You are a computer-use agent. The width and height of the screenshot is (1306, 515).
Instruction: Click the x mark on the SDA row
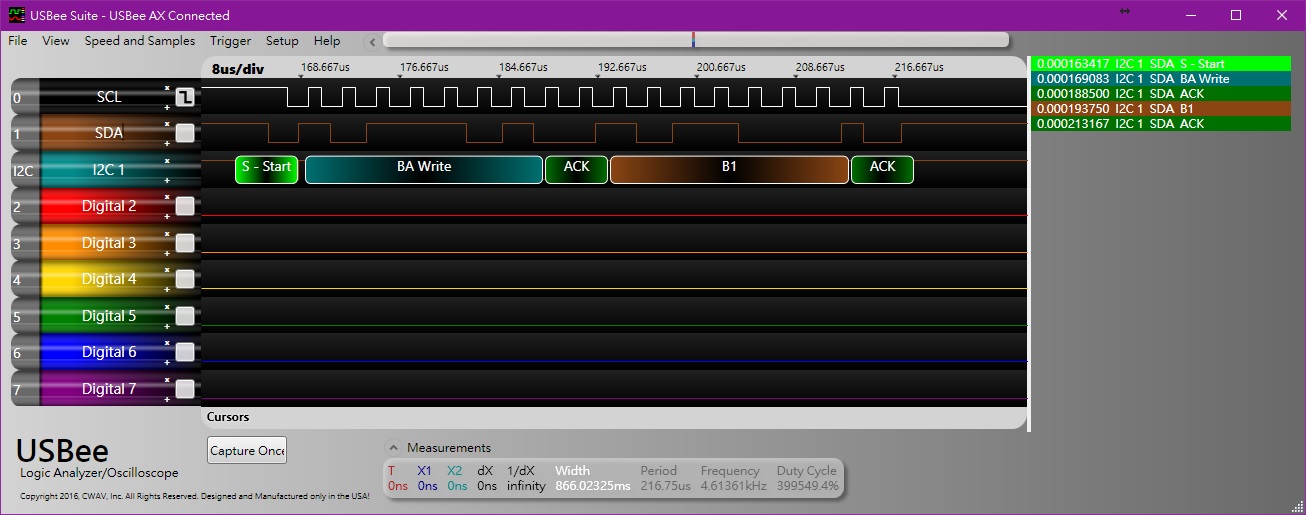tap(167, 124)
